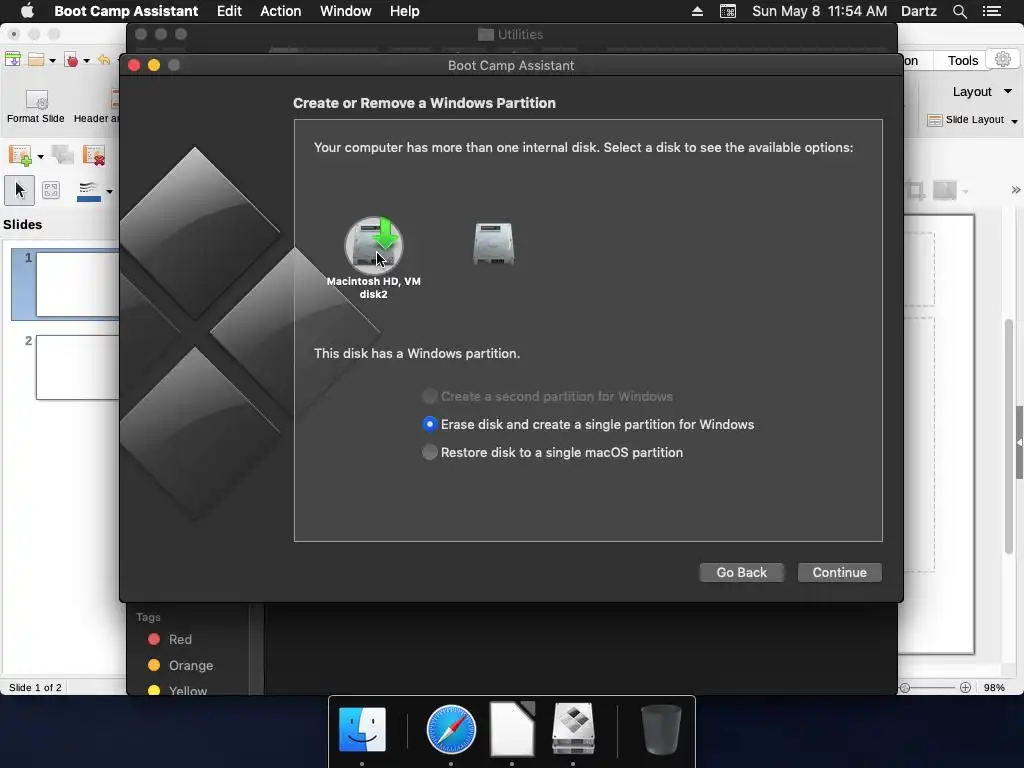This screenshot has height=768, width=1024.
Task: Select slide 2 thumbnail in Slides panel
Action: pyautogui.click(x=78, y=367)
